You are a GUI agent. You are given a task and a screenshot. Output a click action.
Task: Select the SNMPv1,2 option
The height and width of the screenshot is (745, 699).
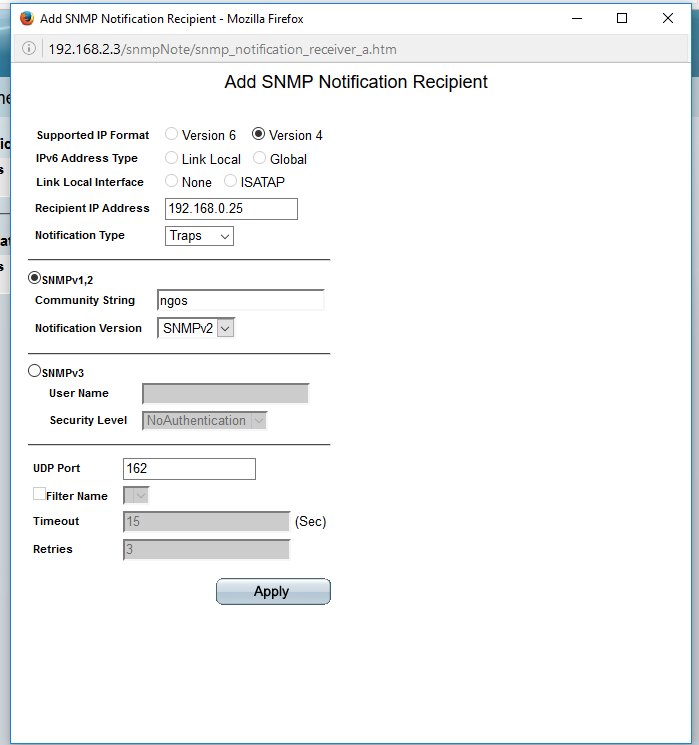pyautogui.click(x=35, y=278)
